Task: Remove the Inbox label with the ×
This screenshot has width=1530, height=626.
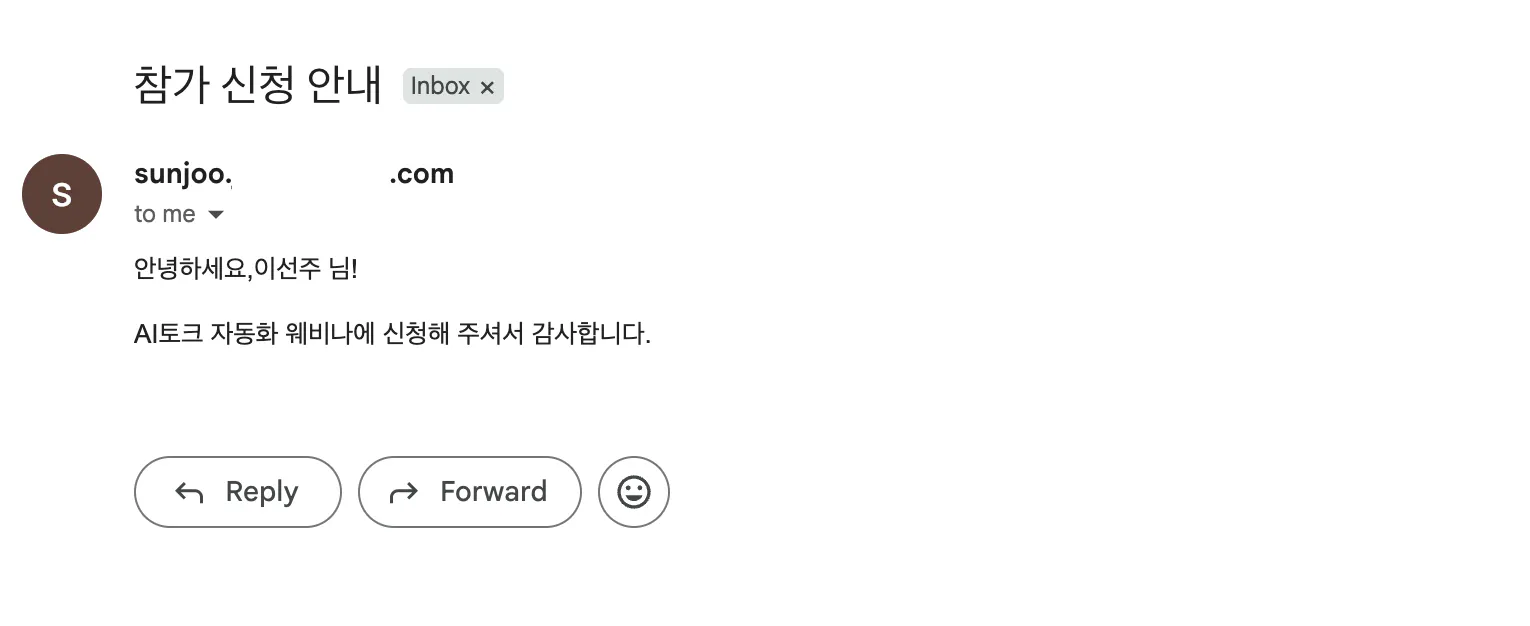Action: click(x=487, y=88)
